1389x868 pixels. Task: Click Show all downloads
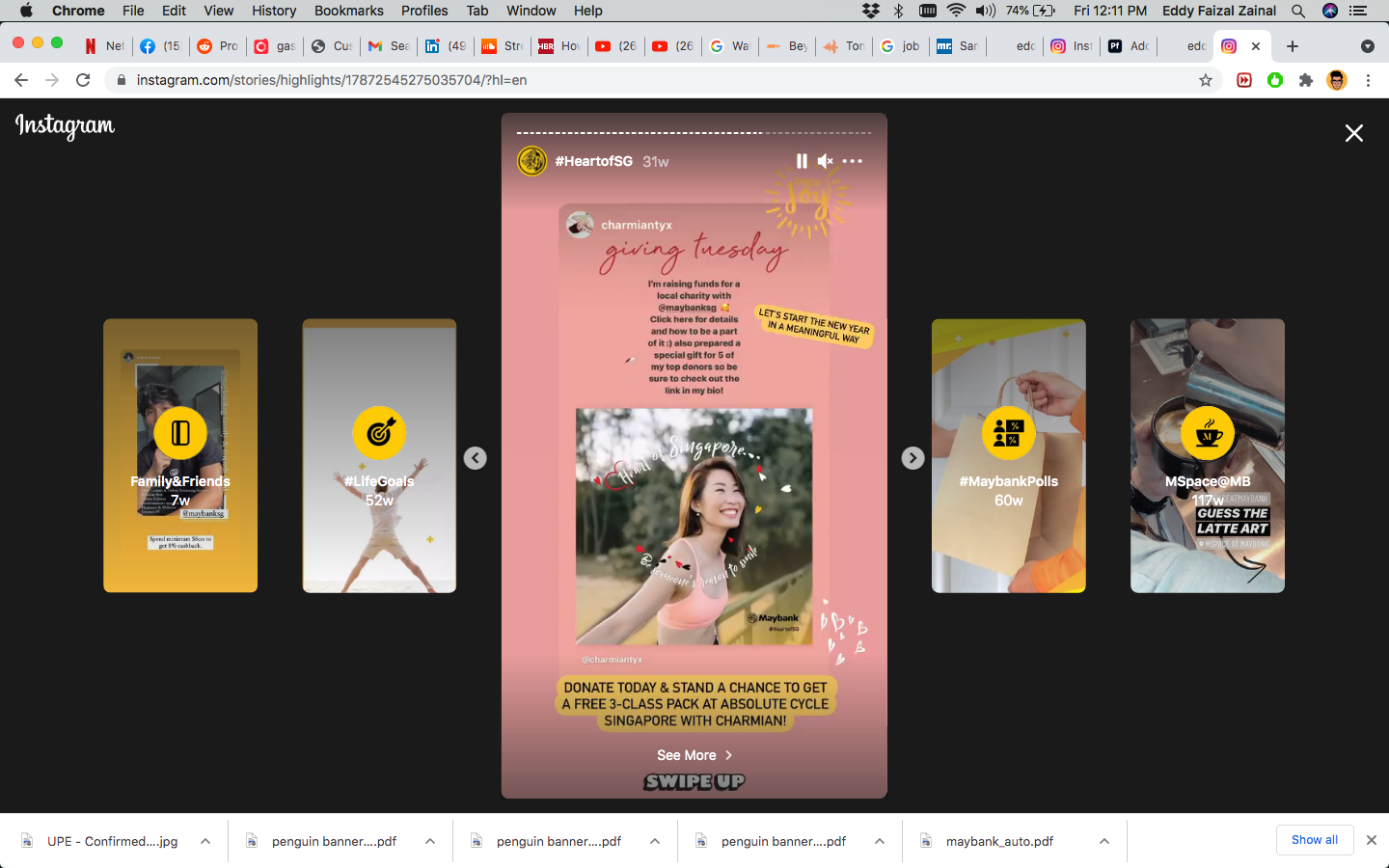click(1315, 840)
